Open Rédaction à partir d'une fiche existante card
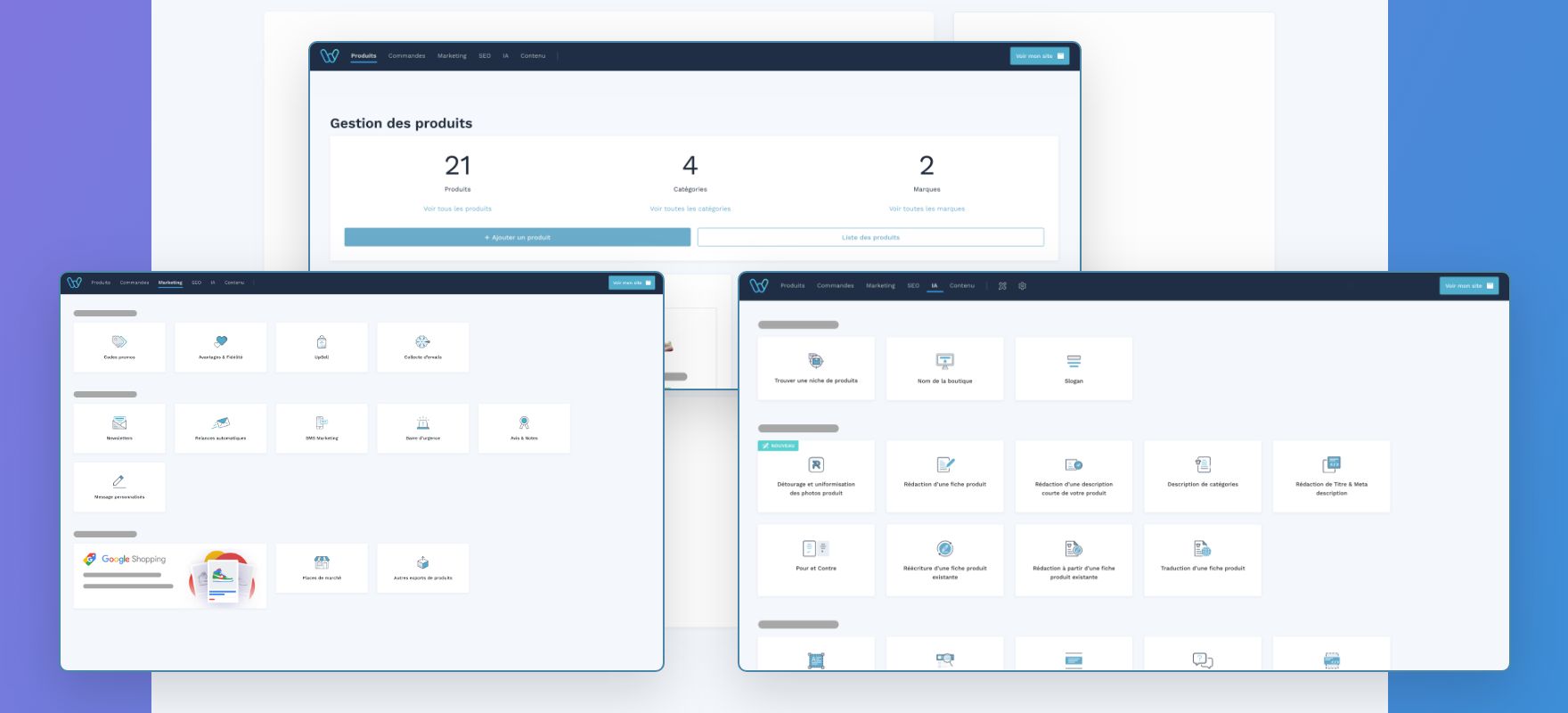The image size is (1568, 713). tap(1074, 561)
